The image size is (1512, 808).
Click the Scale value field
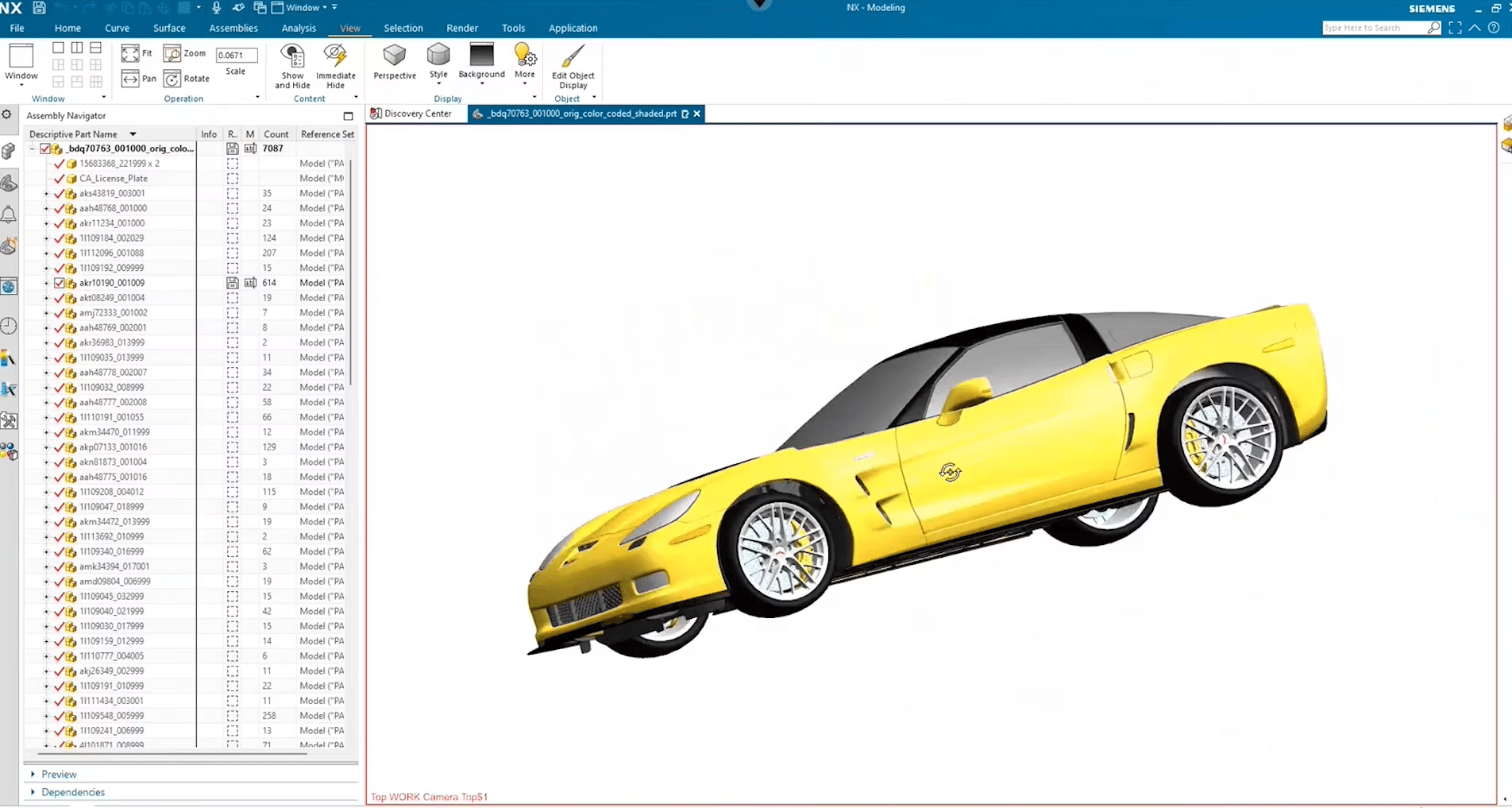click(236, 54)
